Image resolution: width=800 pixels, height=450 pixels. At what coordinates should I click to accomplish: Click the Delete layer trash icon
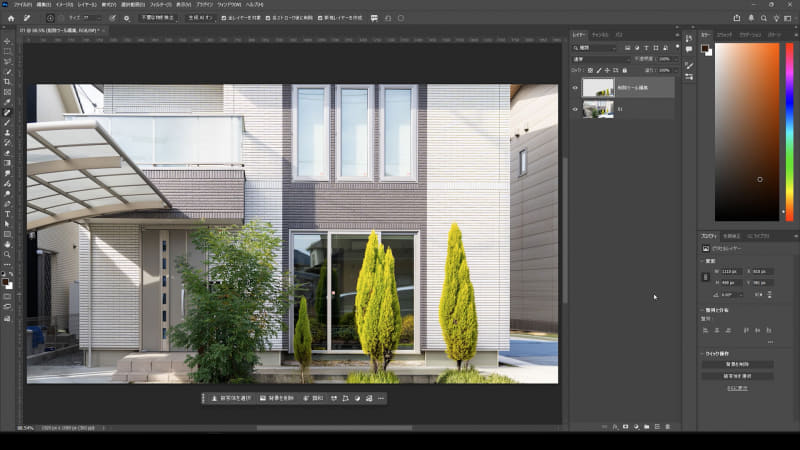pos(668,427)
